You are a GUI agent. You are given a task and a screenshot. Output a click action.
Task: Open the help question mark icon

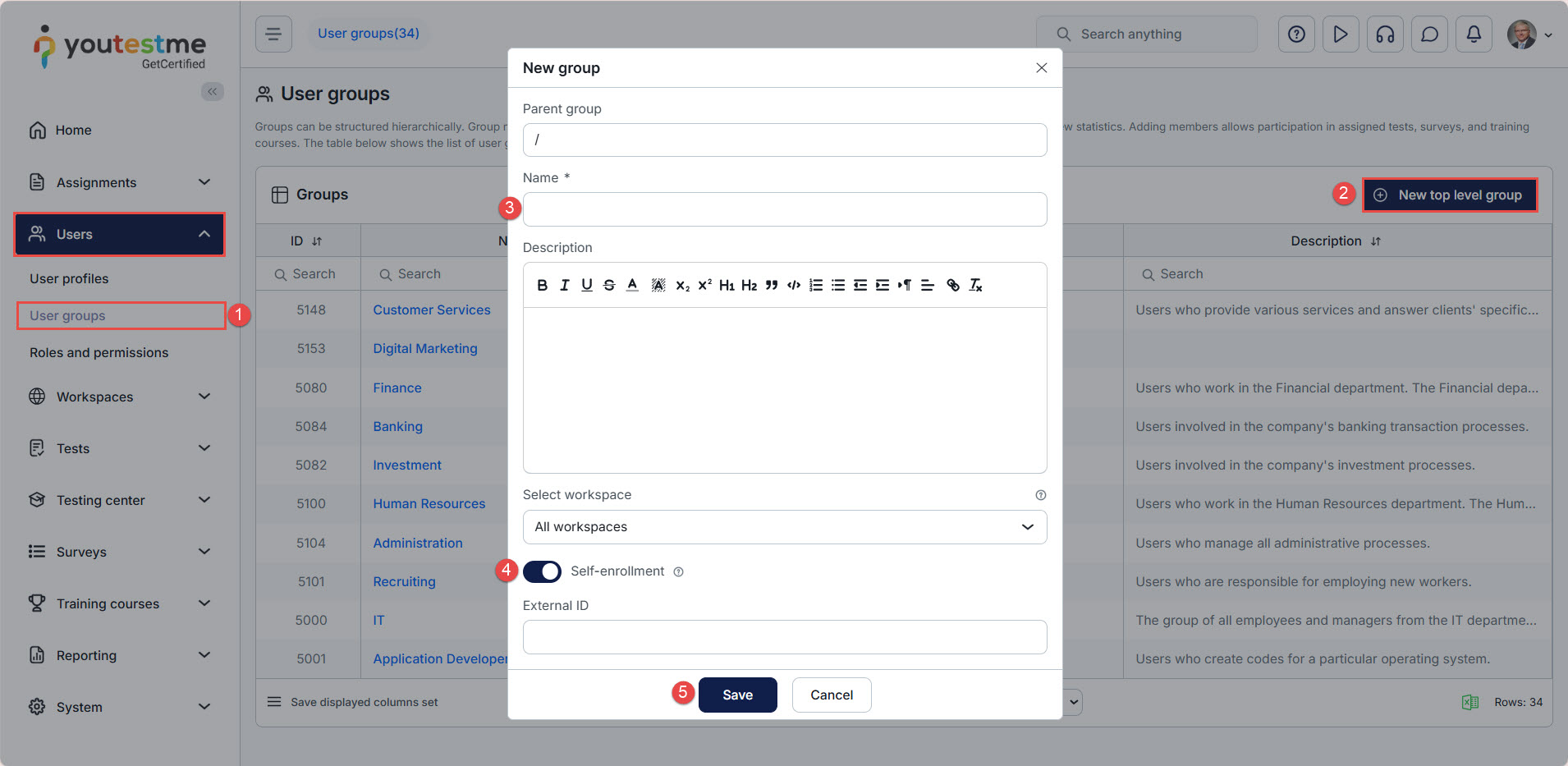coord(1296,34)
